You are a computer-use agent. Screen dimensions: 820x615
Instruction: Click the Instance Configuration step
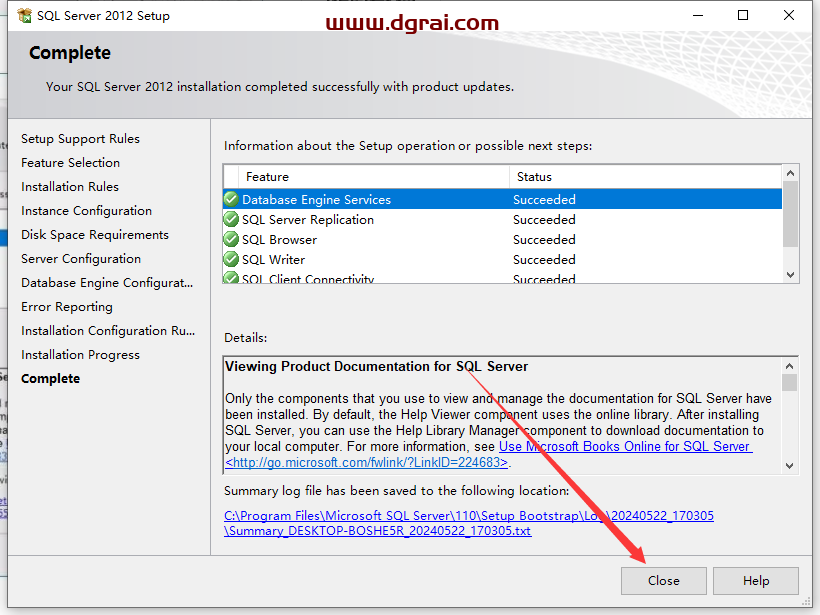click(86, 211)
